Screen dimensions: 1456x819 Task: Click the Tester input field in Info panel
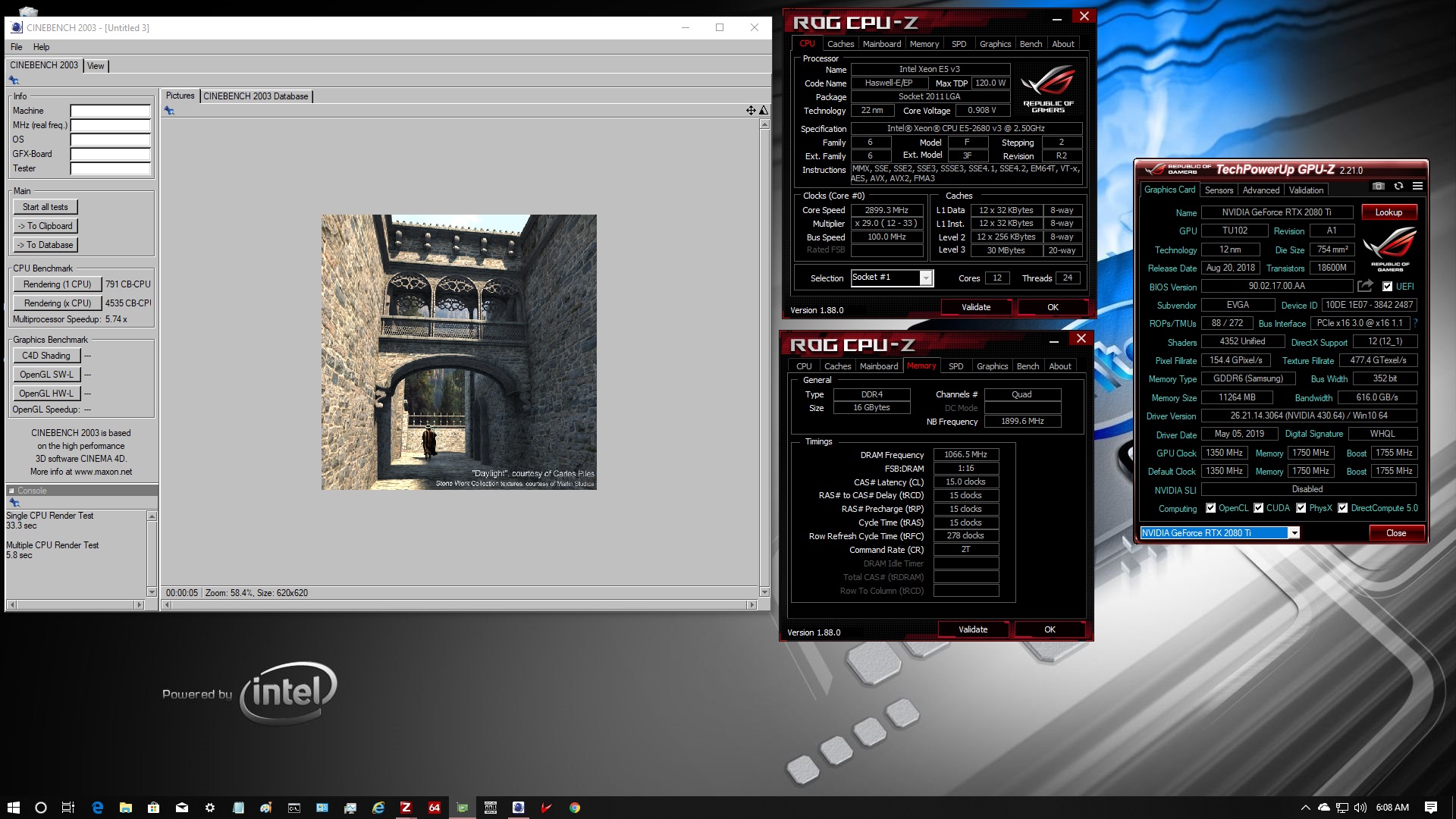pos(111,168)
